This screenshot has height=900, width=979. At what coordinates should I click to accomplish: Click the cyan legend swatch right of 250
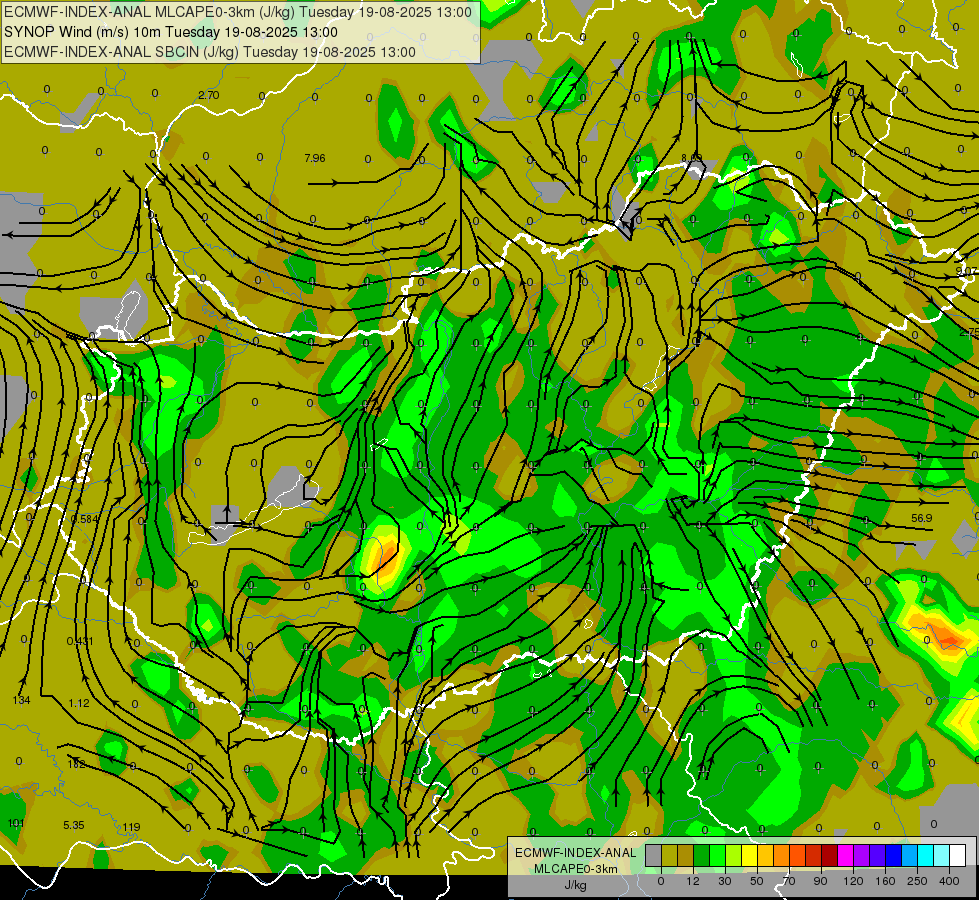click(926, 855)
